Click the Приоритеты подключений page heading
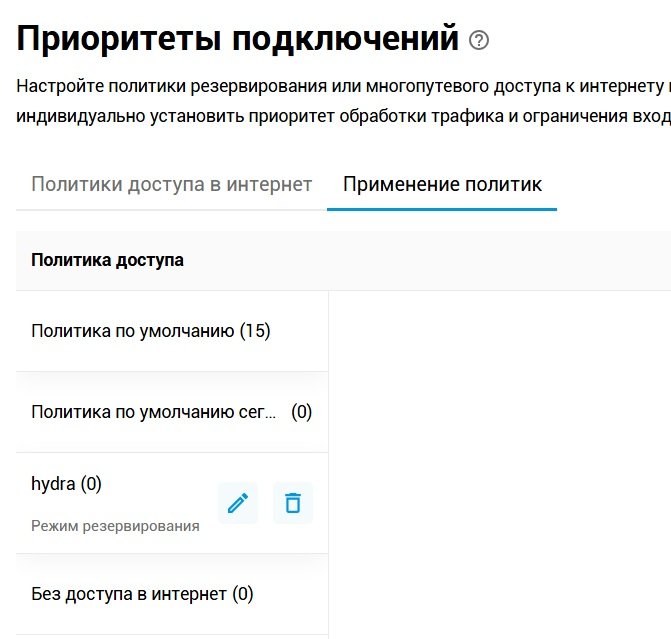The height and width of the screenshot is (639, 671). tap(238, 39)
